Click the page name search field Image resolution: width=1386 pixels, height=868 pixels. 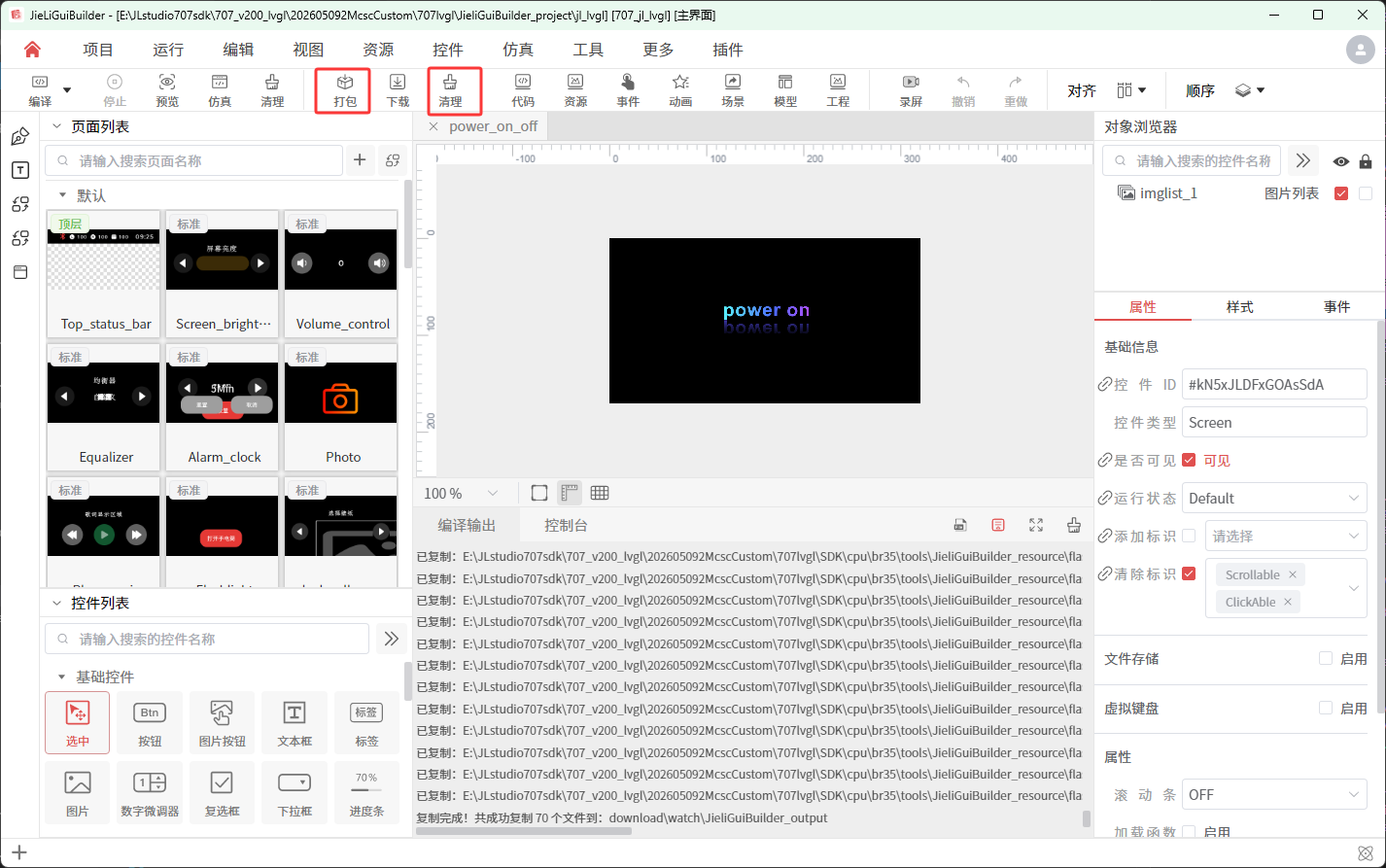(194, 160)
